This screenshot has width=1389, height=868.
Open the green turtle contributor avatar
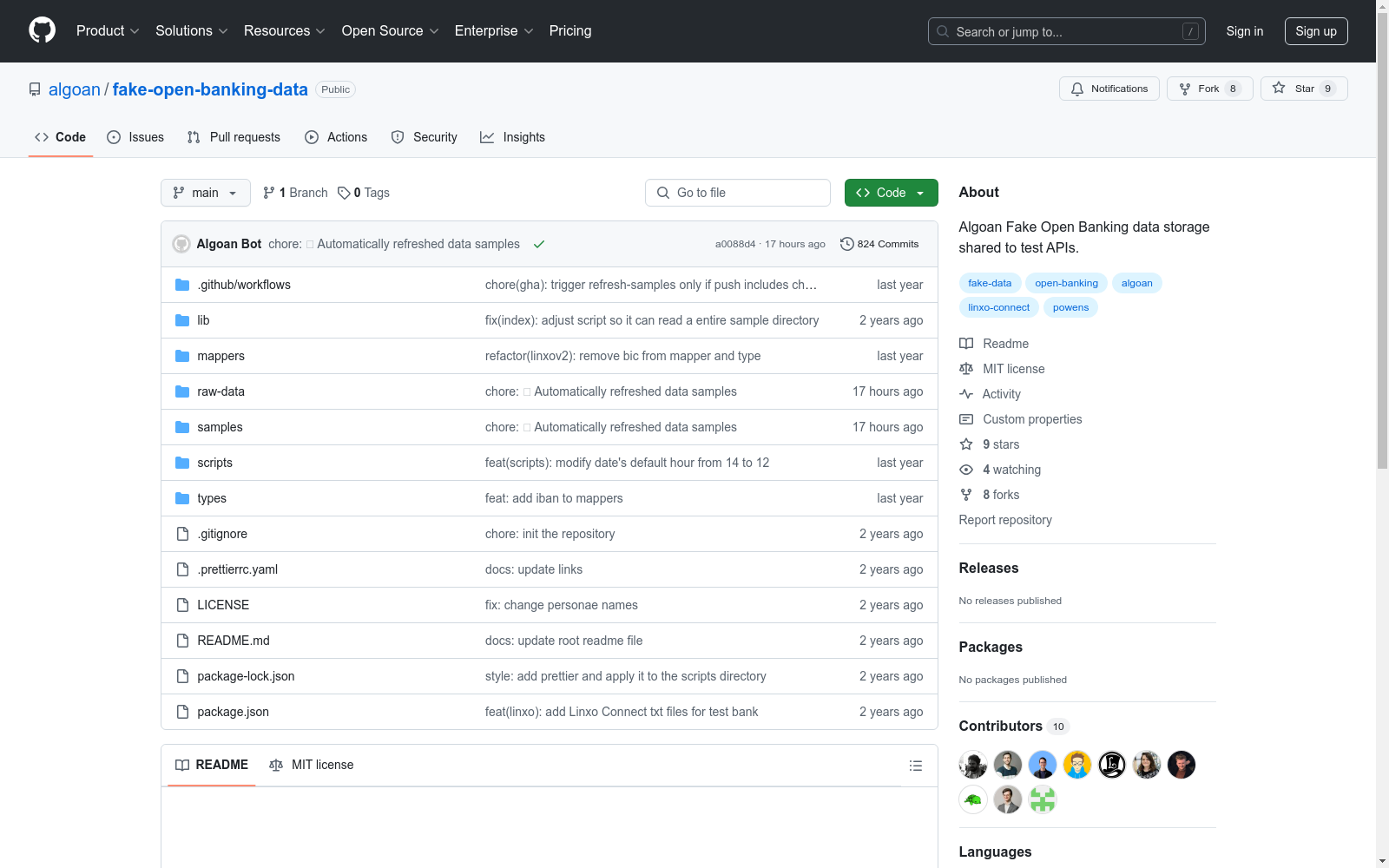coord(973,799)
